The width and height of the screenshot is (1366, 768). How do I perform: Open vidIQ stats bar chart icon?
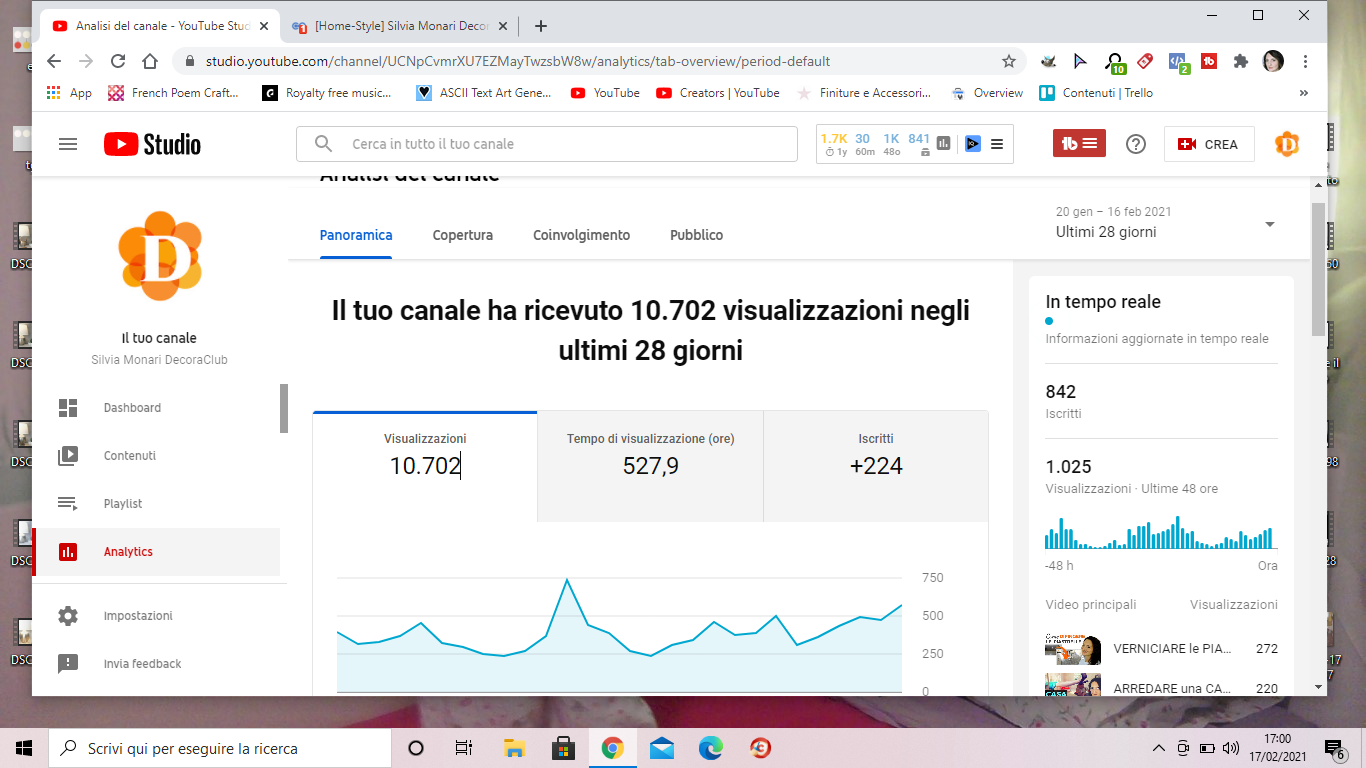[943, 144]
